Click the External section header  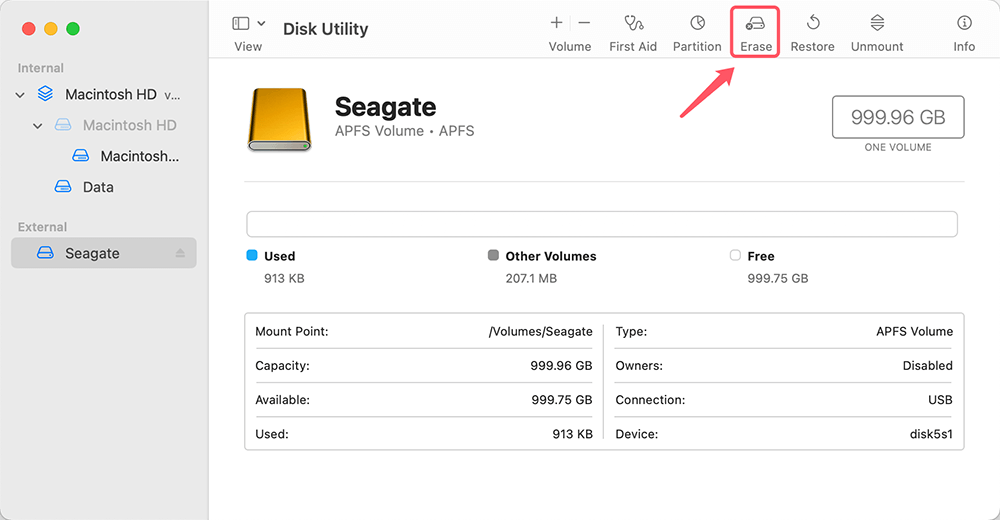(42, 227)
